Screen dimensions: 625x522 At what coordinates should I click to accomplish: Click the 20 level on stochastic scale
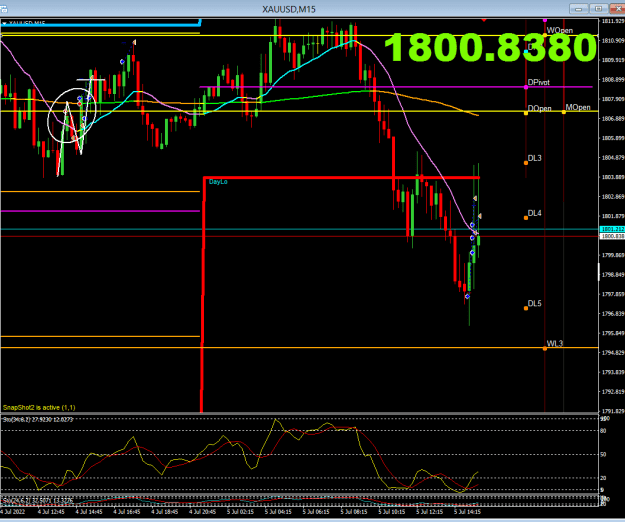coord(603,478)
